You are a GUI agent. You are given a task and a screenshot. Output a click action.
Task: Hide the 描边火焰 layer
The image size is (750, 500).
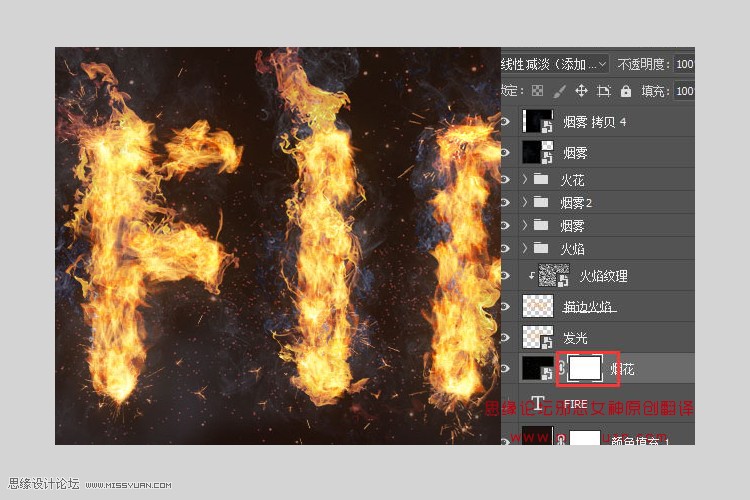pyautogui.click(x=505, y=306)
